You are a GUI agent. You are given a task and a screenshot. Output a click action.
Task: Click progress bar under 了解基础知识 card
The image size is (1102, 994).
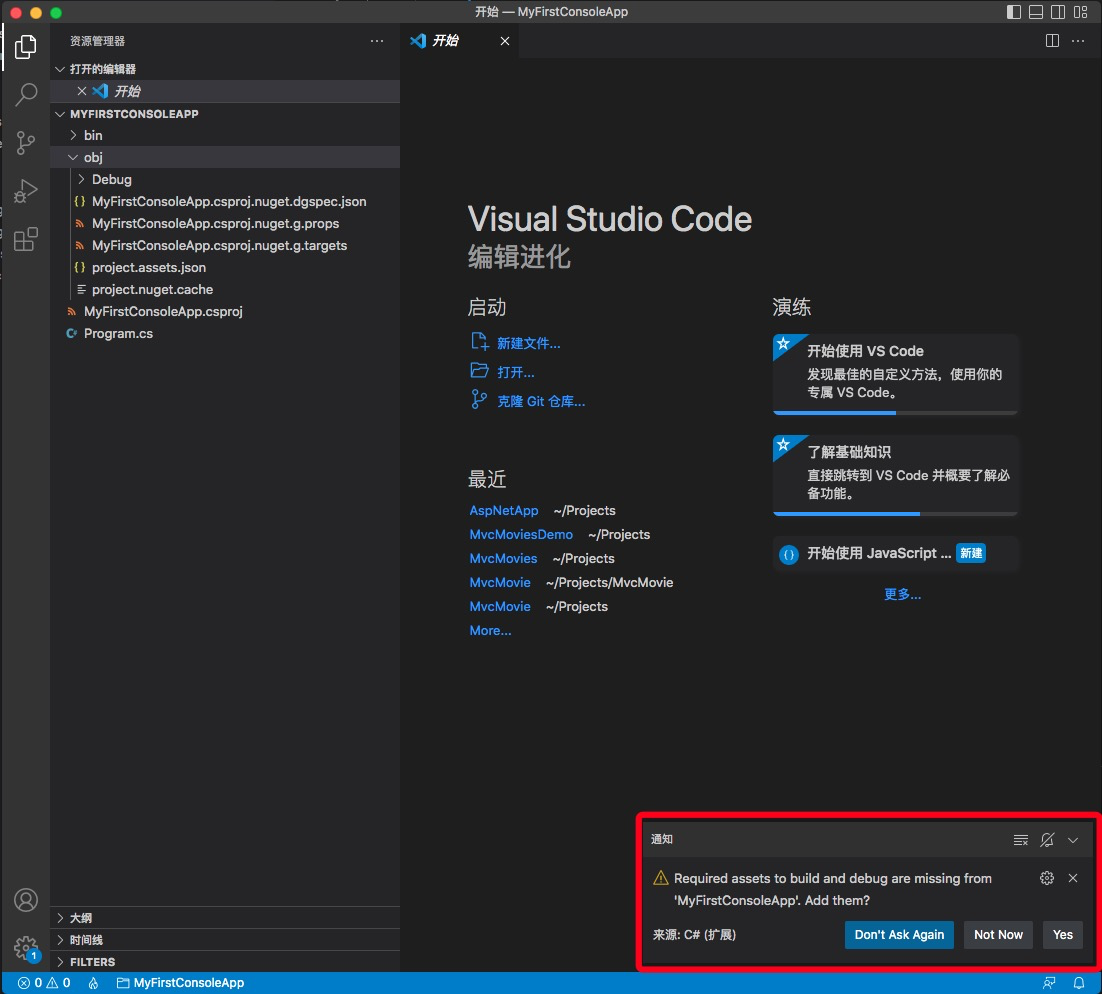point(895,514)
